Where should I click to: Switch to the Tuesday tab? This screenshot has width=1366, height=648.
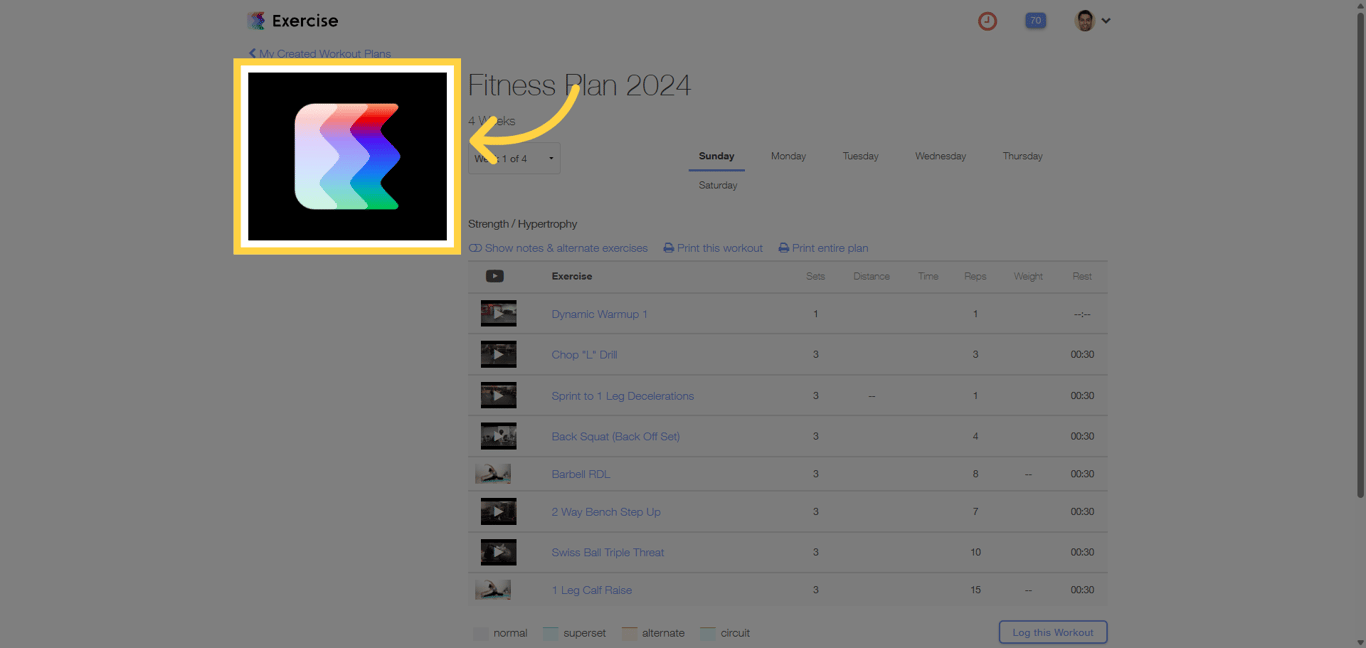click(x=860, y=156)
